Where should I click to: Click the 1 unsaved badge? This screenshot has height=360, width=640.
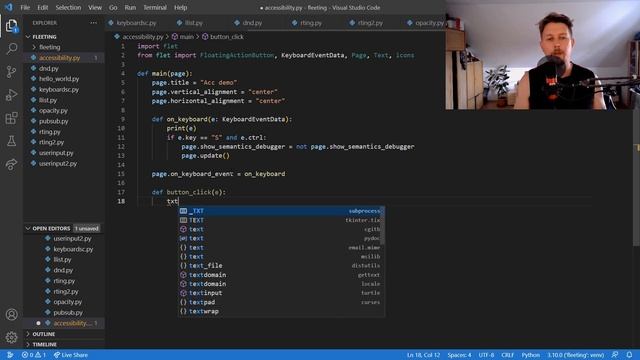tap(87, 229)
